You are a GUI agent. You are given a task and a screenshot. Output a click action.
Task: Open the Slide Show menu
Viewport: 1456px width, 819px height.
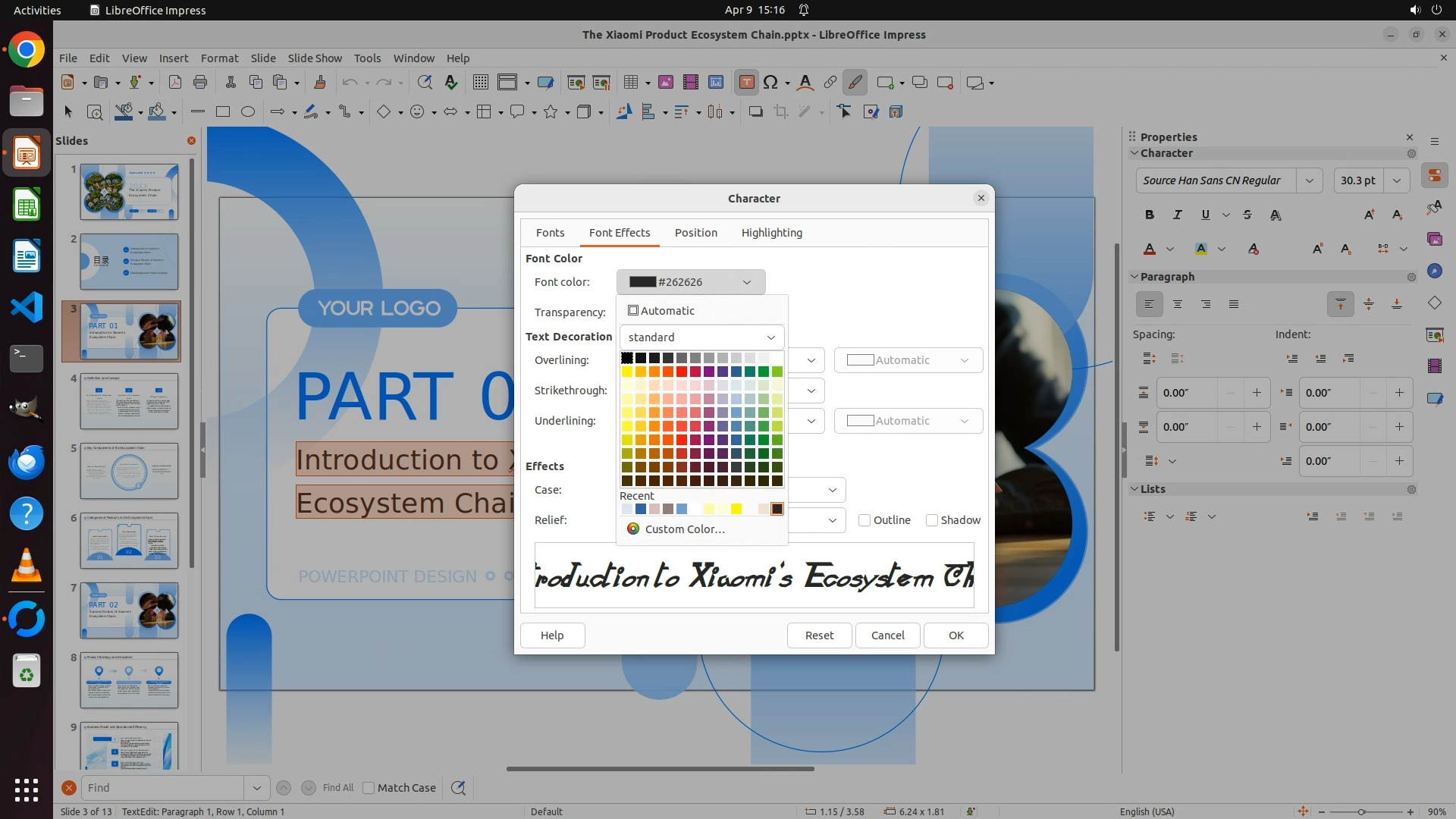[315, 58]
